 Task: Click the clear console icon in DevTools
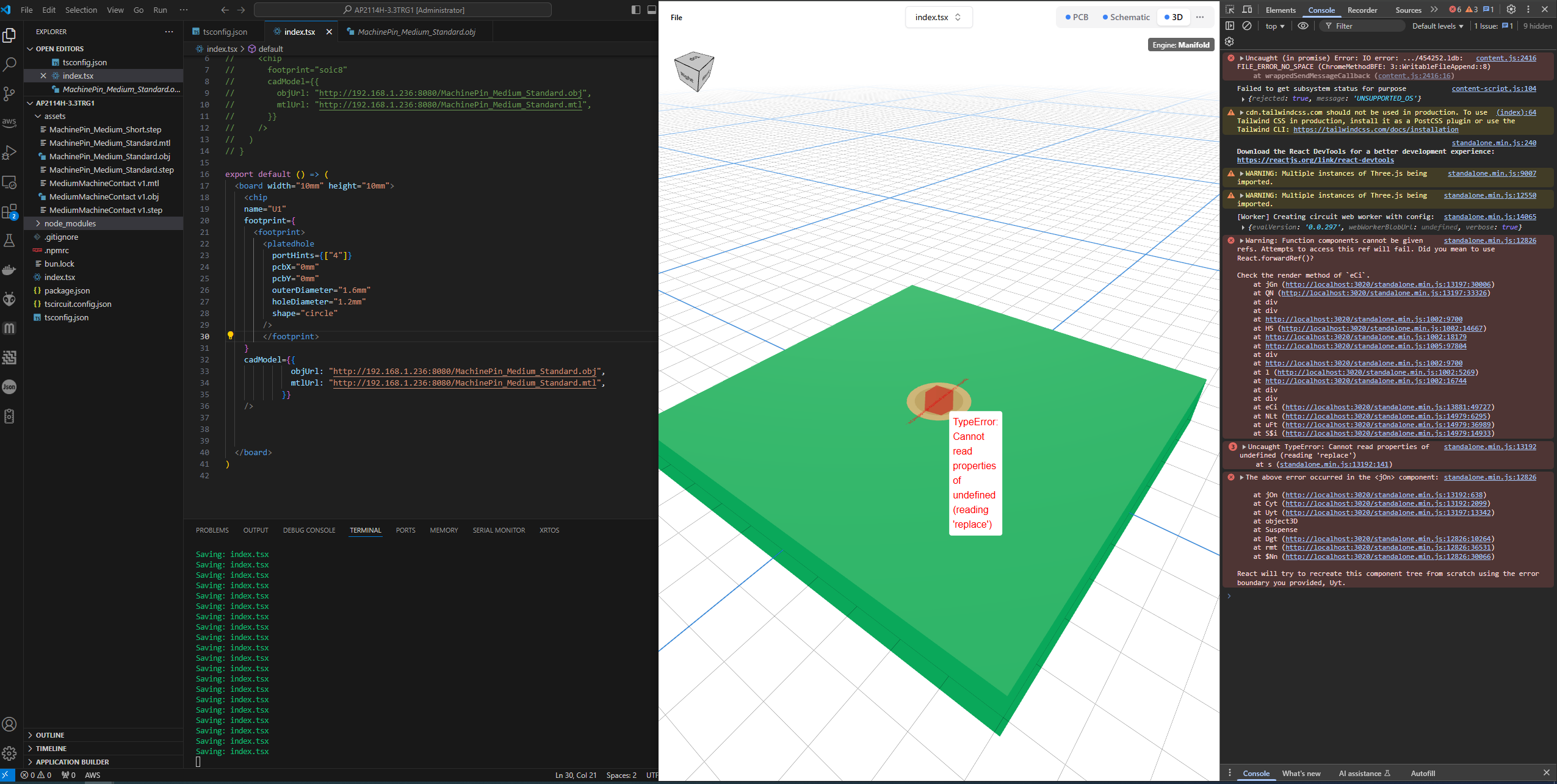1247,26
